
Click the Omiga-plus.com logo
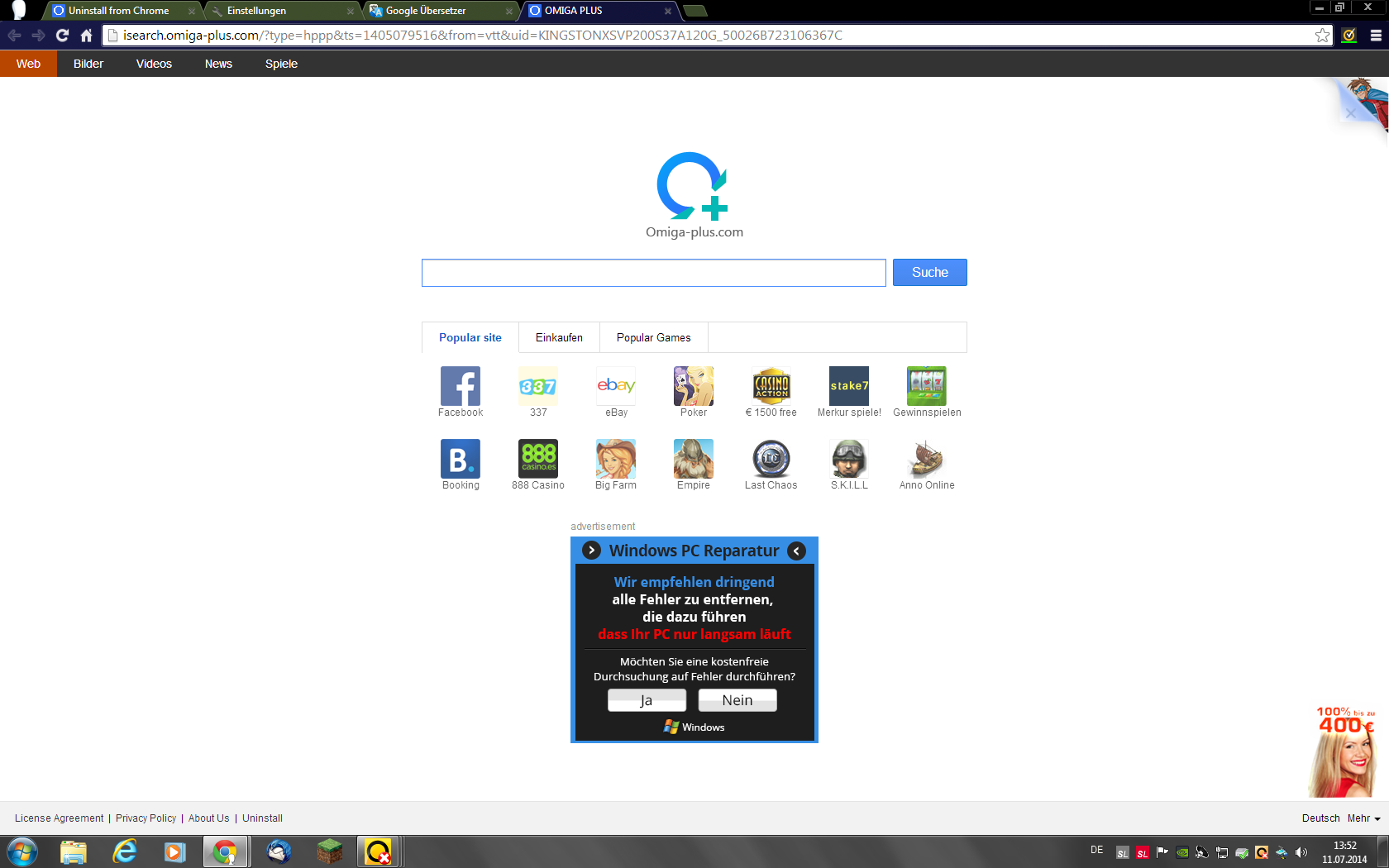694,195
